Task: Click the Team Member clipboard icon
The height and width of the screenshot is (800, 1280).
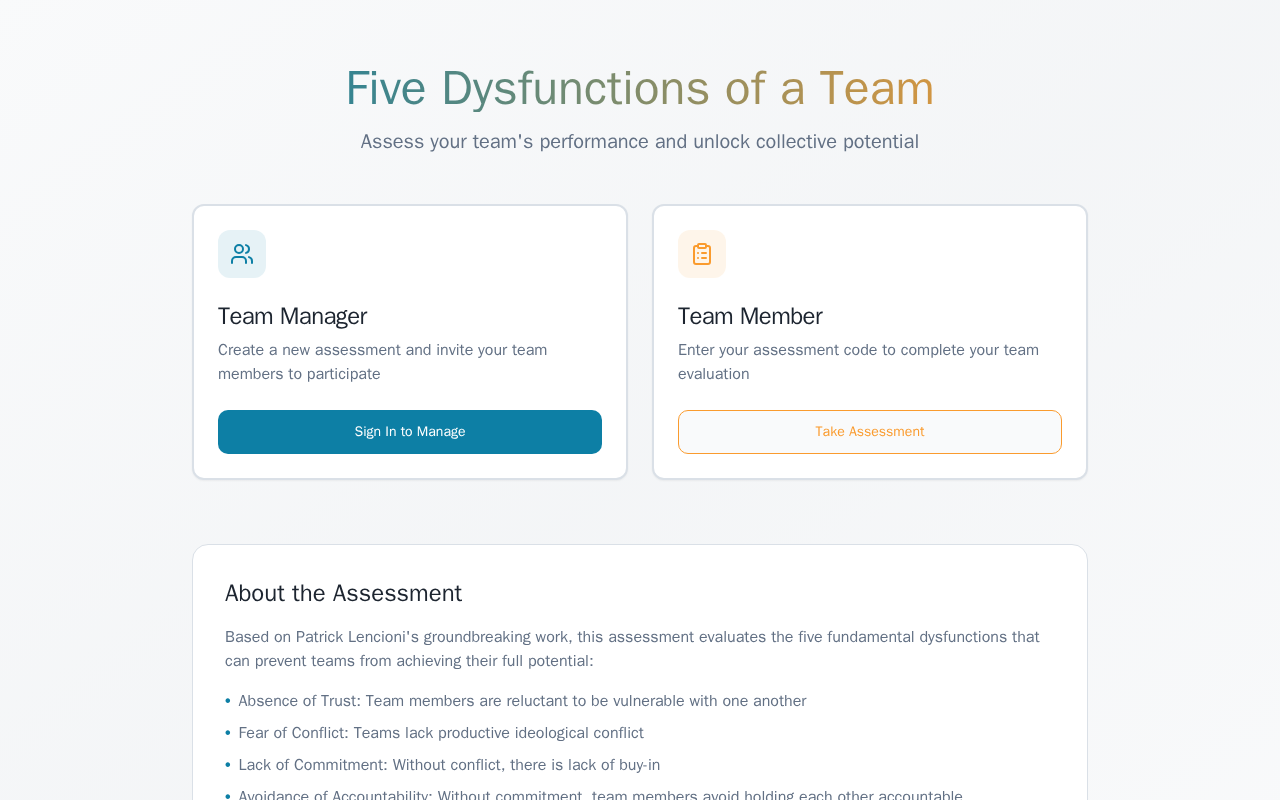Action: (x=702, y=254)
